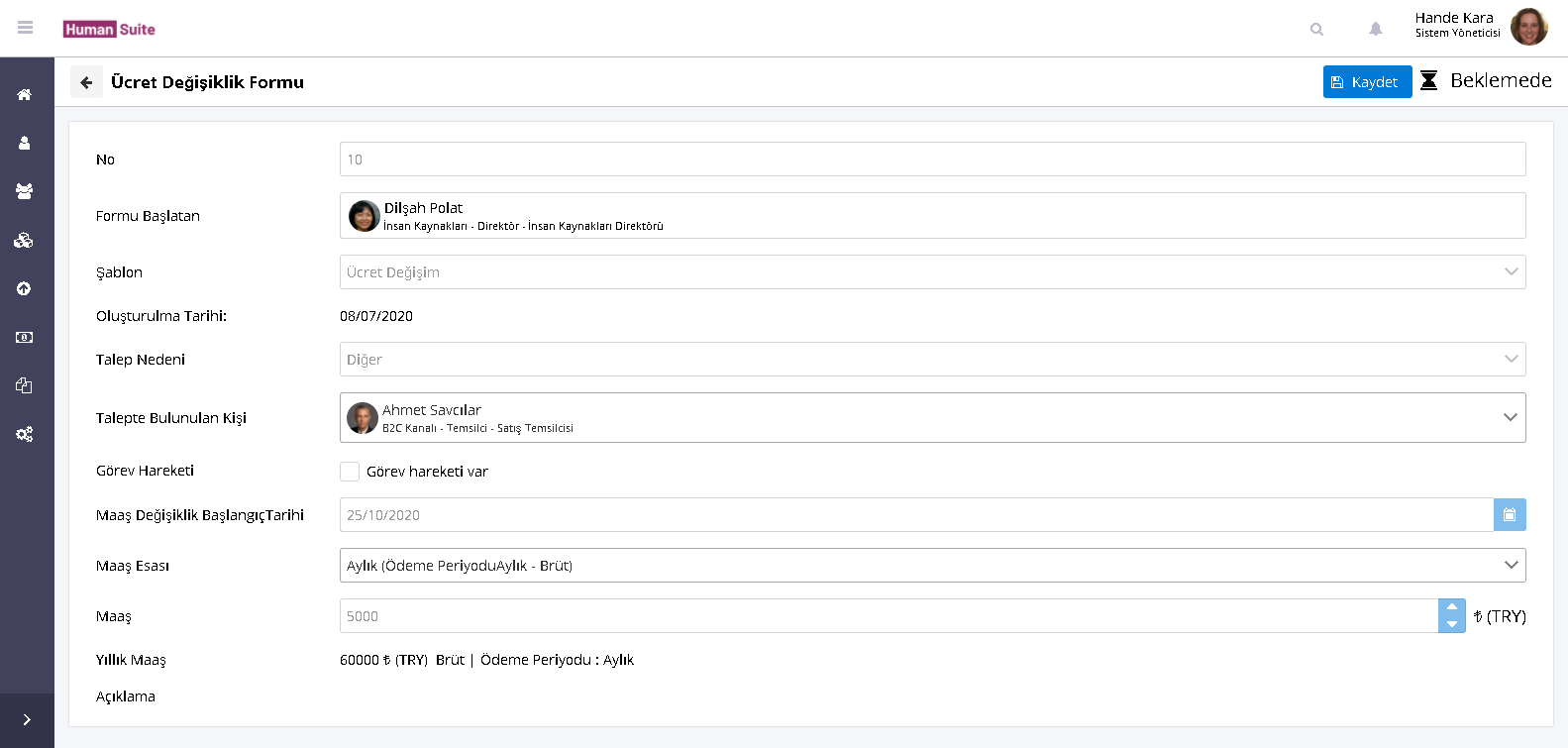Open the user group sidebar icon
The width and height of the screenshot is (1568, 748).
click(25, 191)
